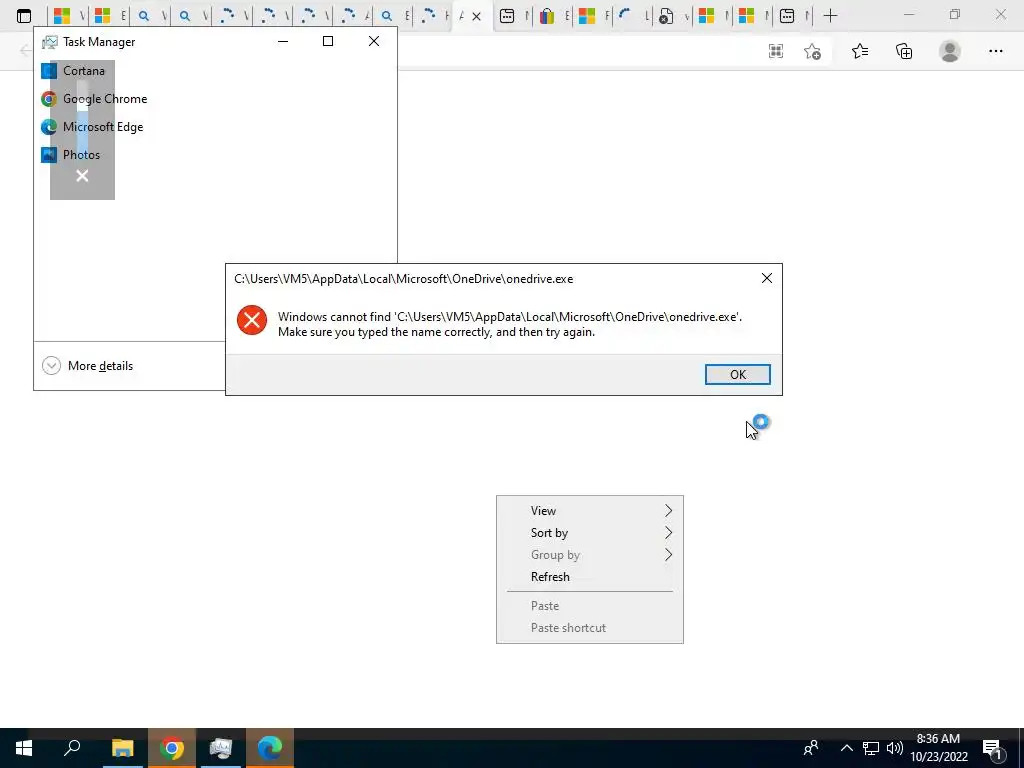Choose Group by in context menu
1024x768 pixels.
pyautogui.click(x=590, y=555)
